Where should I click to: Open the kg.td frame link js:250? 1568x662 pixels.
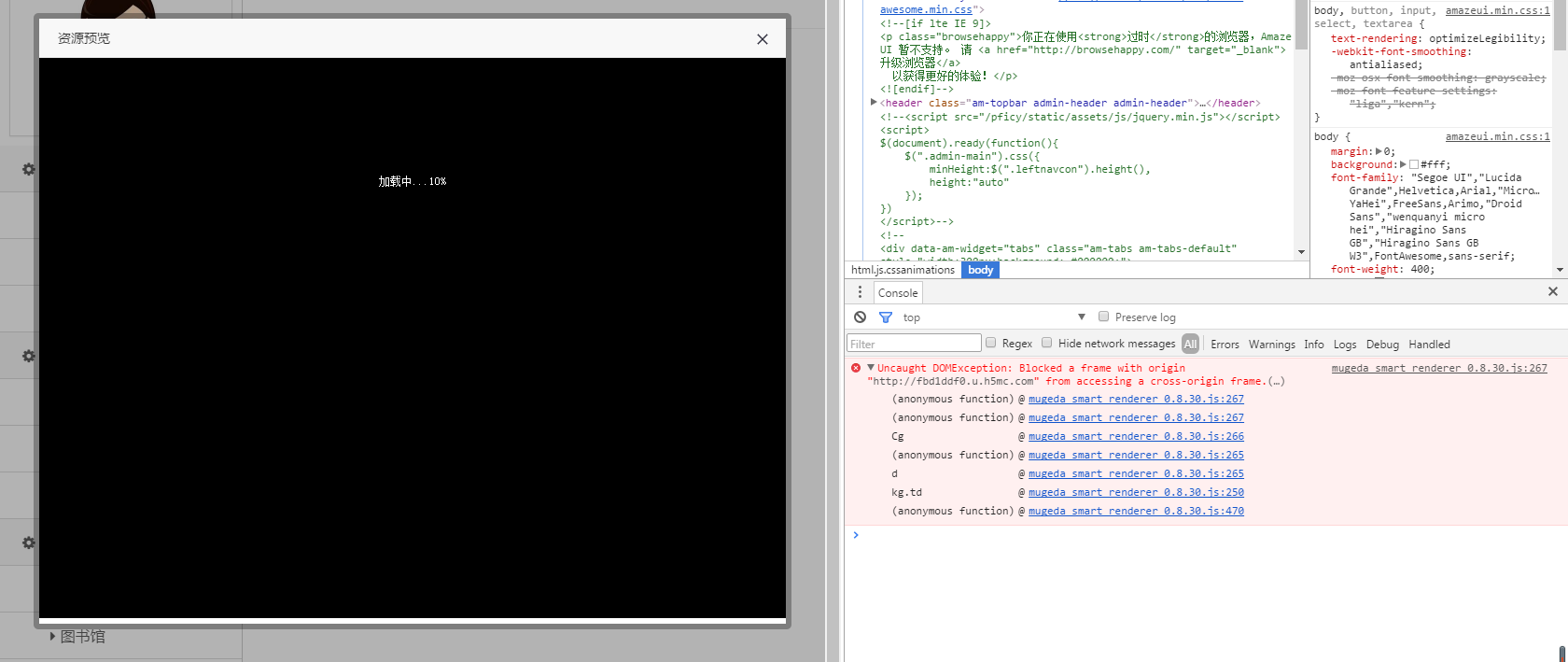(x=1136, y=492)
